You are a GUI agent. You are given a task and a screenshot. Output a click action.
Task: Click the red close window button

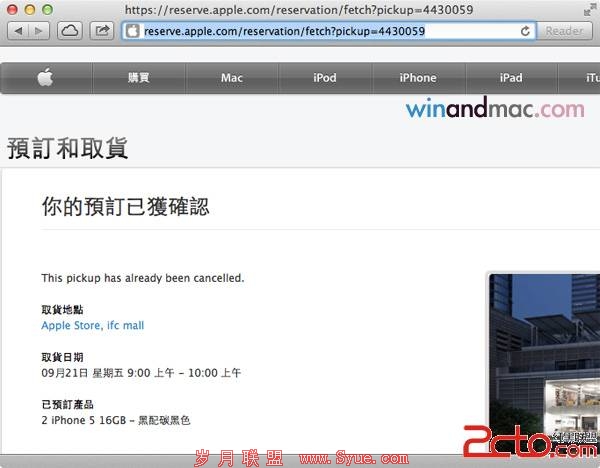tap(12, 10)
